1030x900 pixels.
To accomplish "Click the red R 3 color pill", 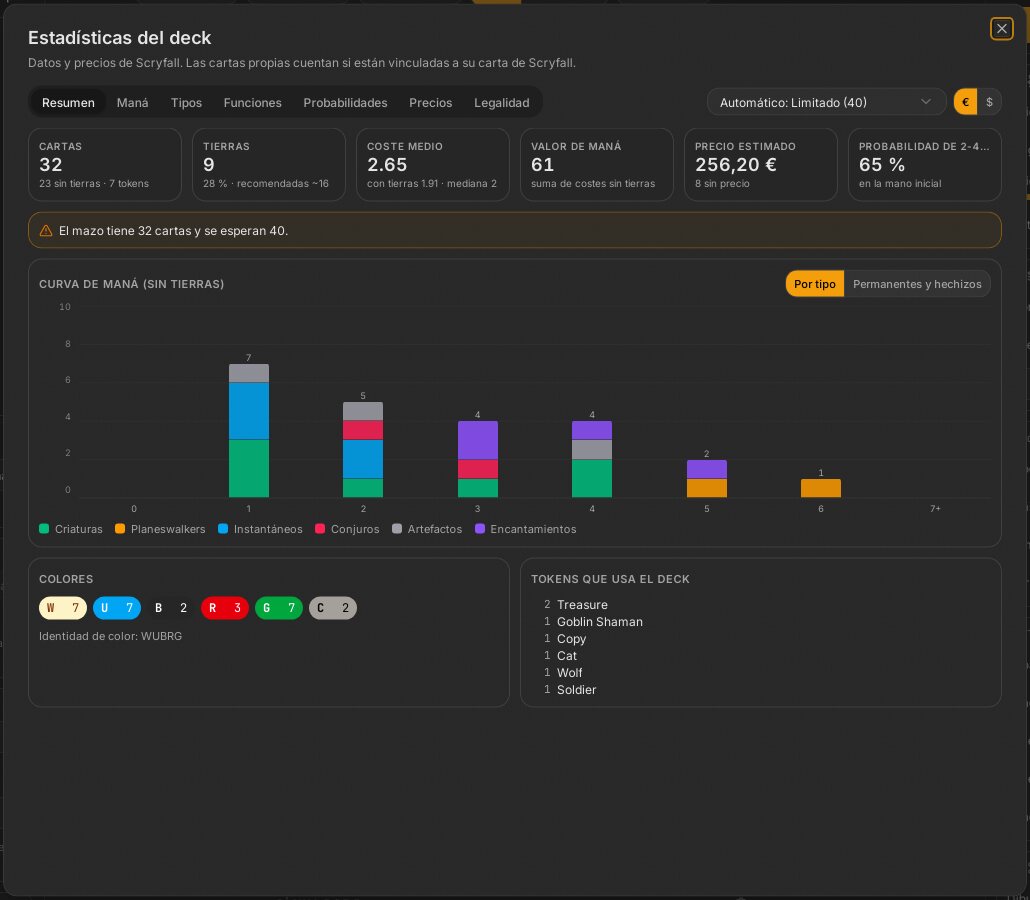I will click(225, 608).
